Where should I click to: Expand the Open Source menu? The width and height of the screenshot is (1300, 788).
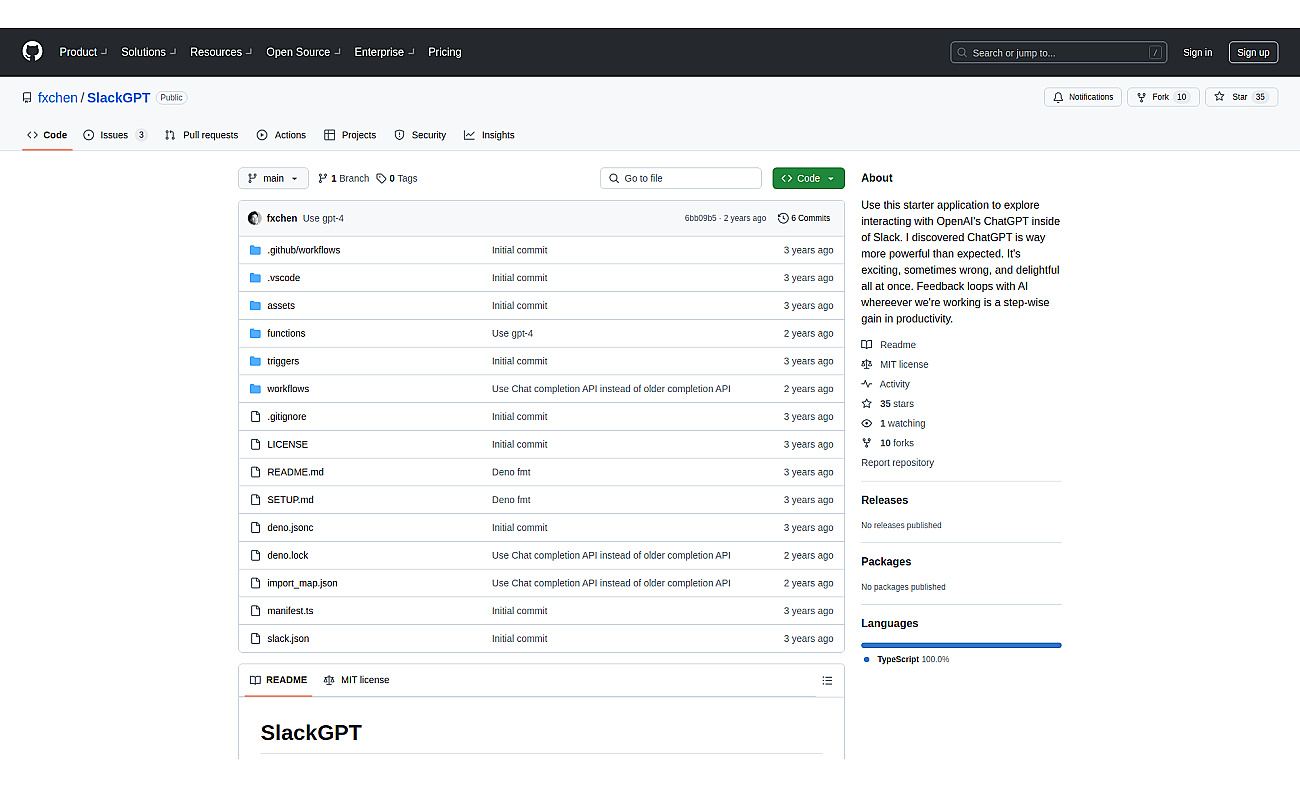pos(303,52)
